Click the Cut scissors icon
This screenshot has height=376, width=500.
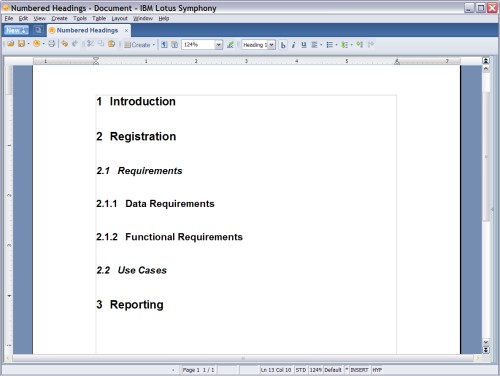(x=90, y=44)
